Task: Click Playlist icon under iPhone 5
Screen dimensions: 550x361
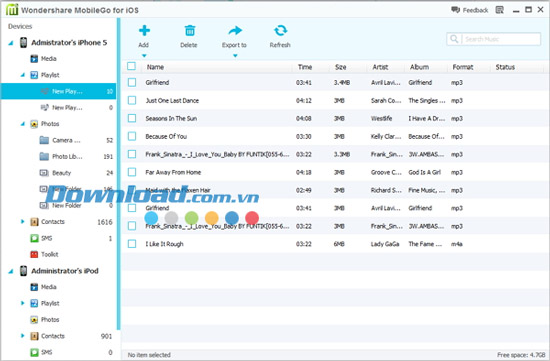Action: point(34,75)
